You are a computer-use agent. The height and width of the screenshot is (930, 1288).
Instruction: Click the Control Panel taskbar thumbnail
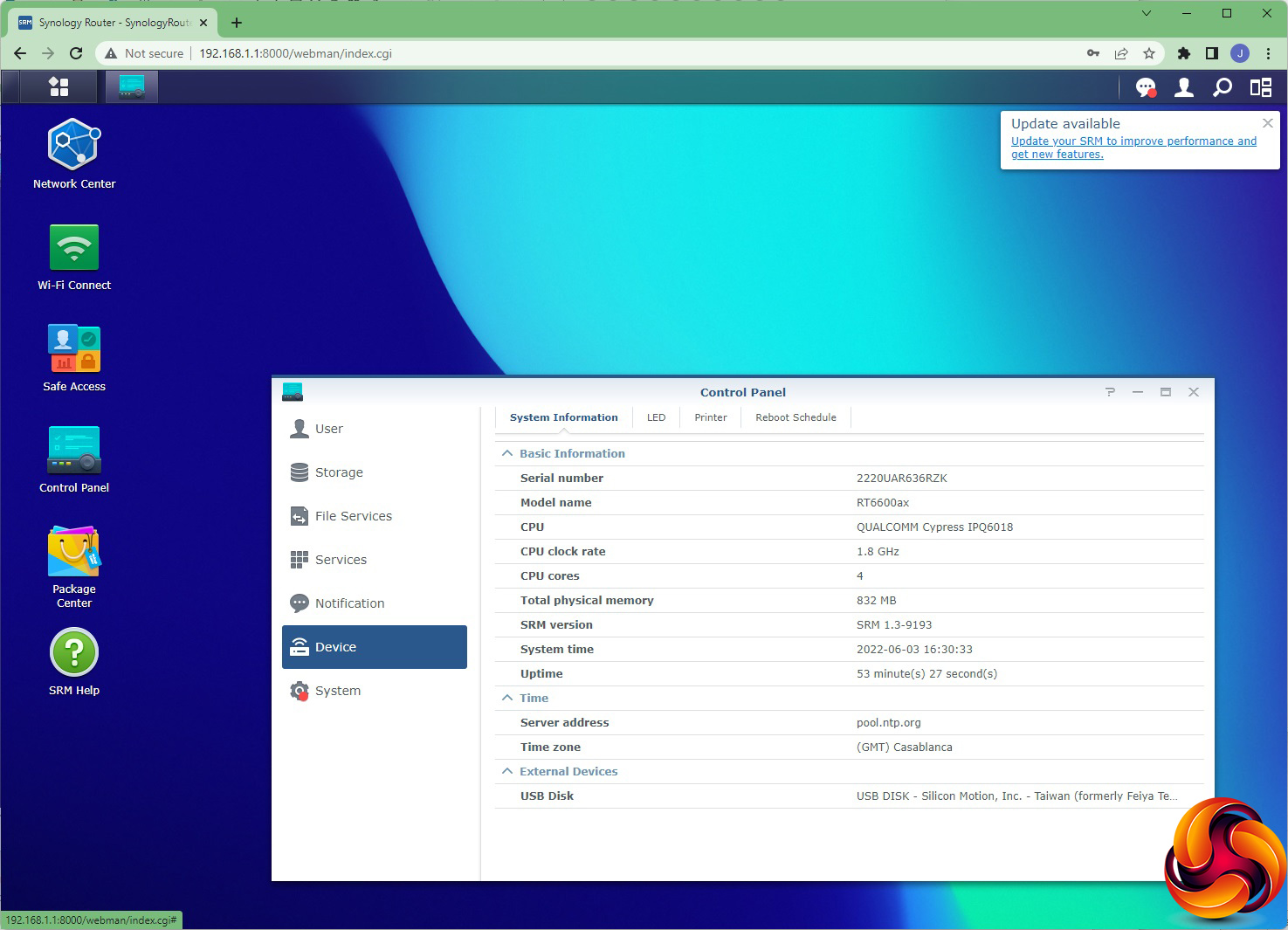[132, 86]
